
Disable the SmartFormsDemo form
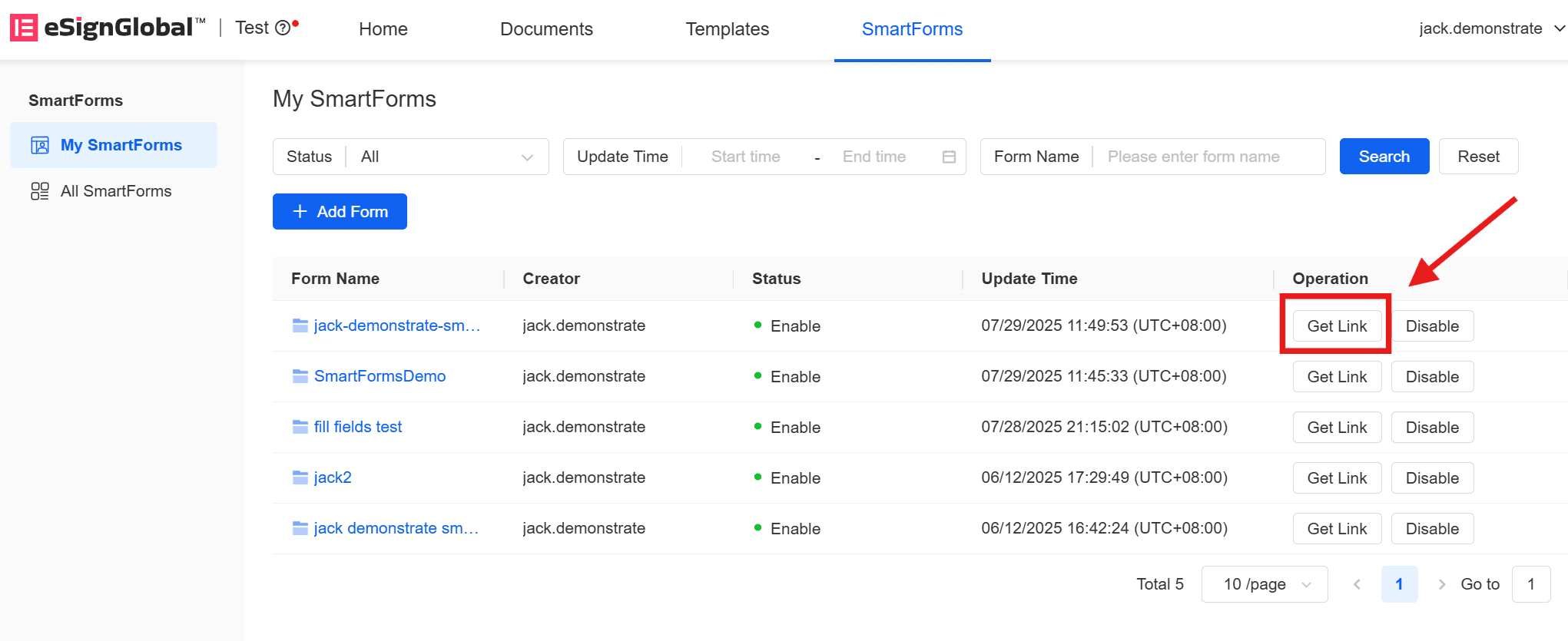click(x=1432, y=377)
